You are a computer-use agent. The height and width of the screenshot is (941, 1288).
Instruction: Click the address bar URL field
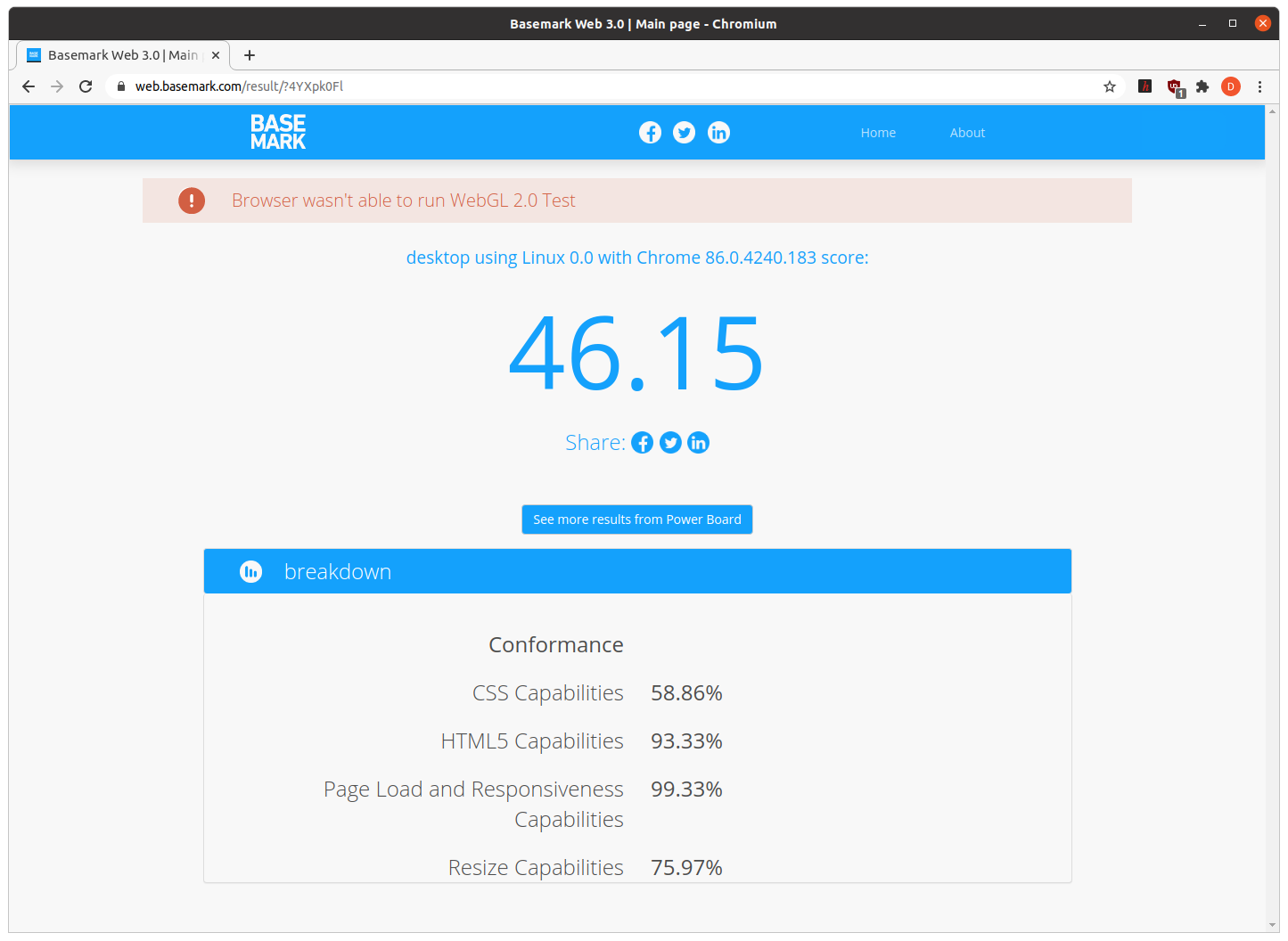pos(615,86)
